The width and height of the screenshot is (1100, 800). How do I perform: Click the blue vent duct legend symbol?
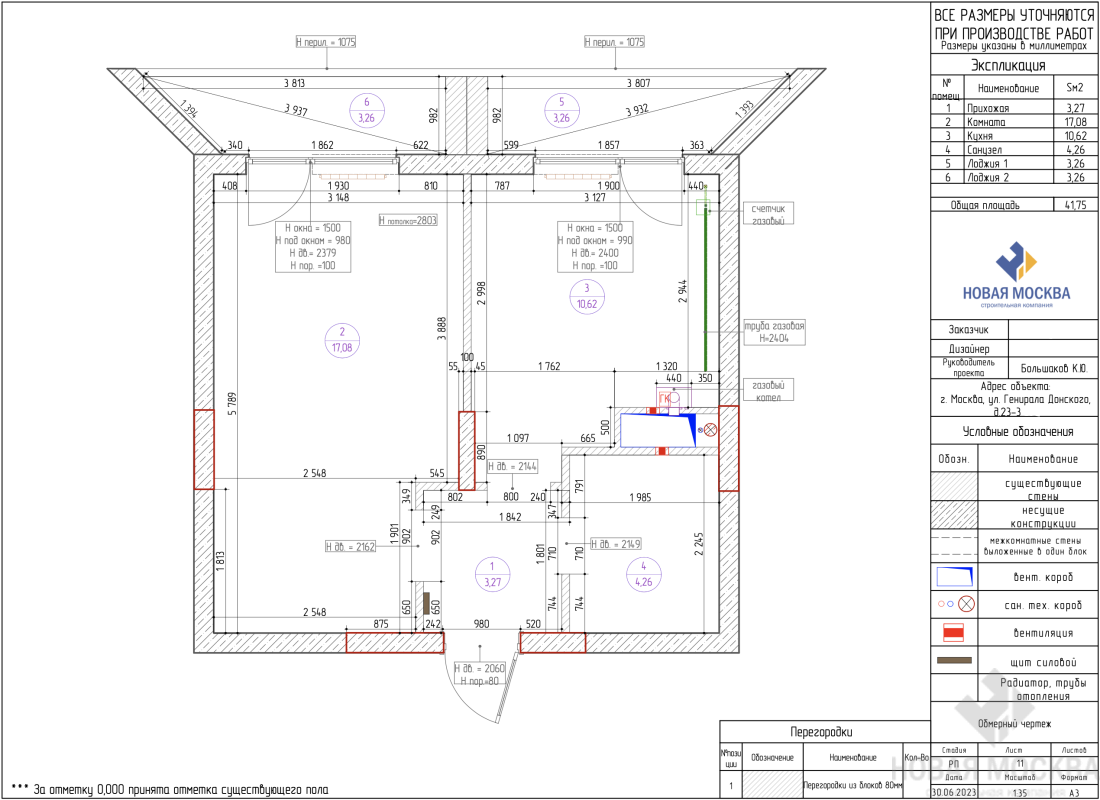click(954, 576)
